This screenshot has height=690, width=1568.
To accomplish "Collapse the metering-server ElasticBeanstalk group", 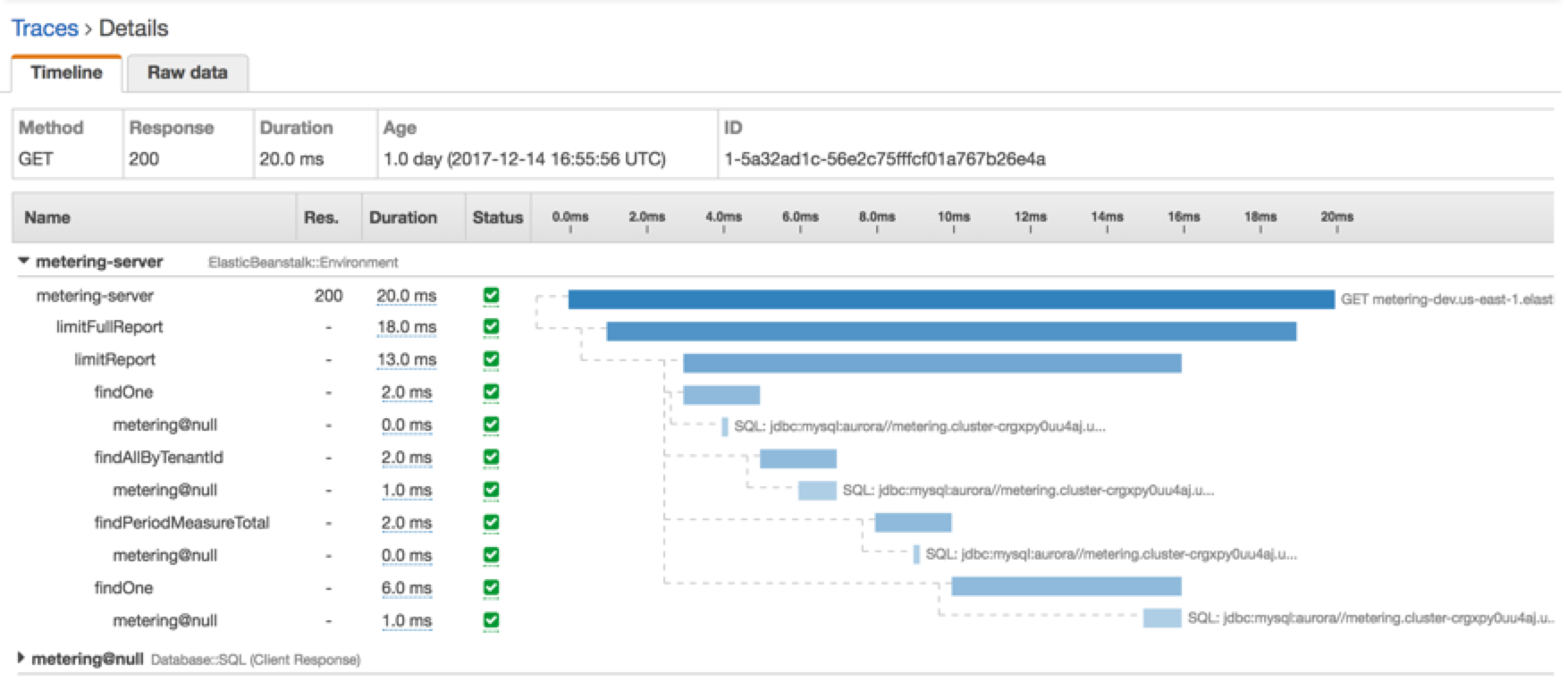I will point(24,262).
